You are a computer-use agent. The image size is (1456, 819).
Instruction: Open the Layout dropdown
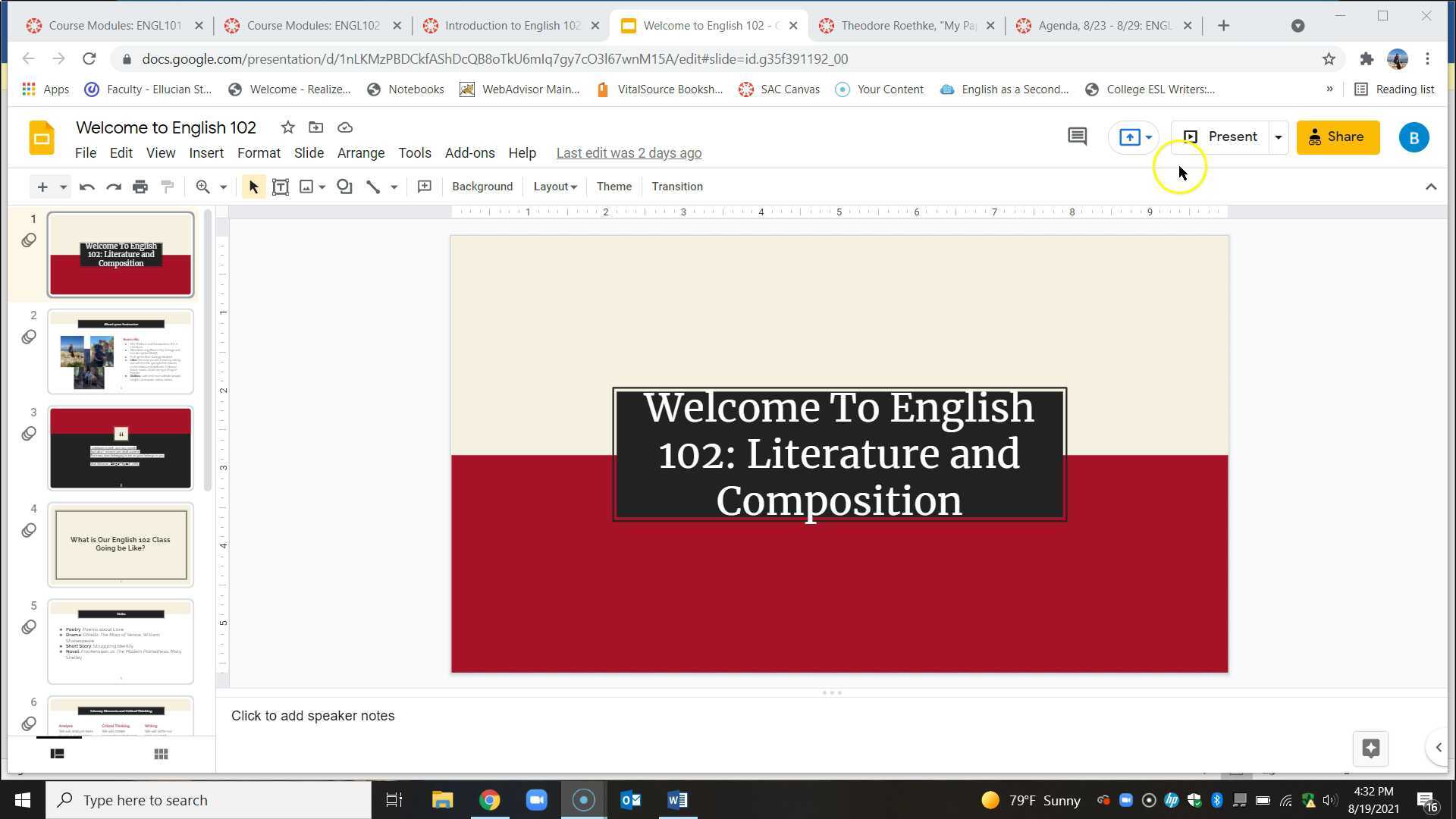click(554, 187)
